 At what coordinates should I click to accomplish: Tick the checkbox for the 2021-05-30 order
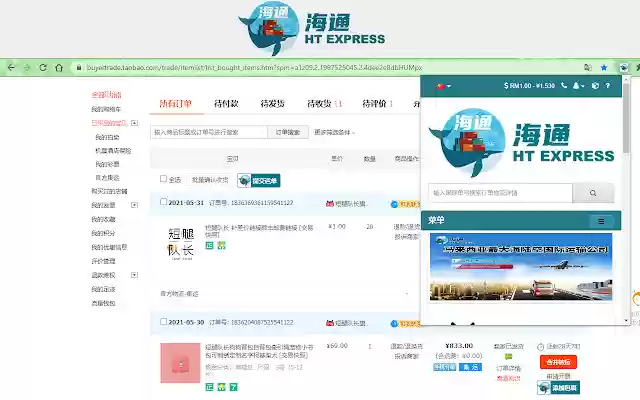point(163,321)
